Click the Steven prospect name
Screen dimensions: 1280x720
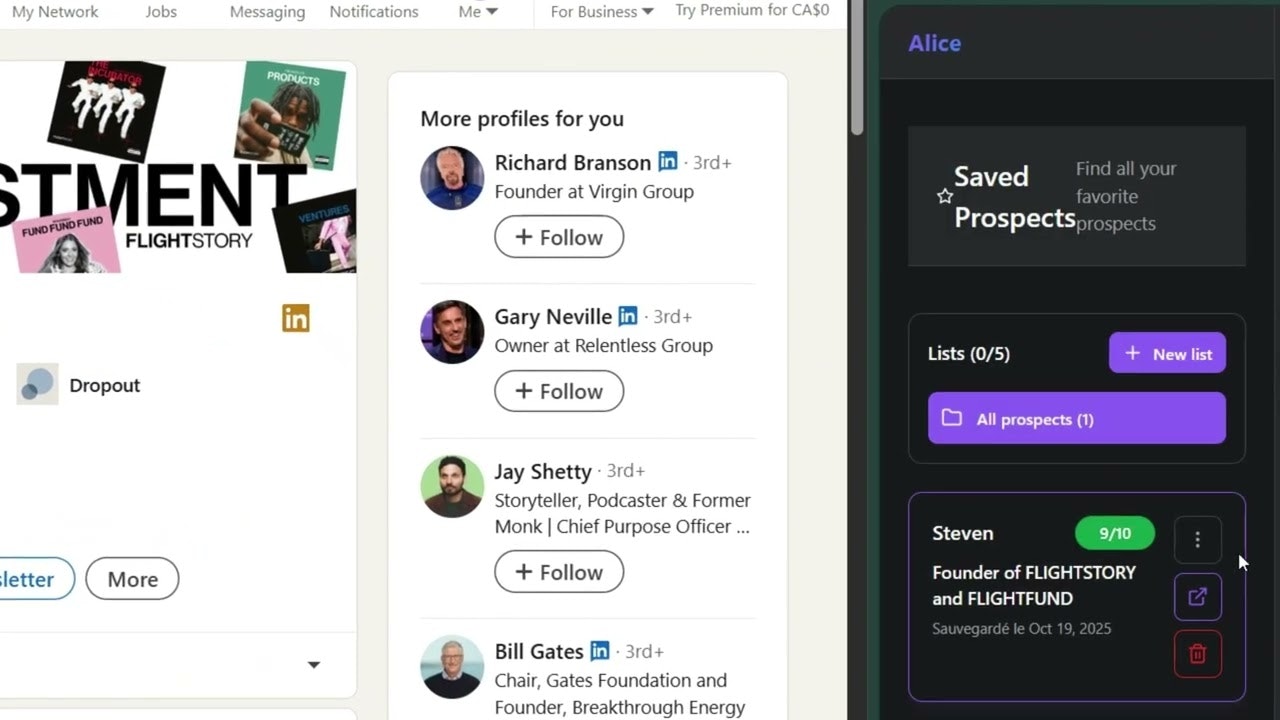click(963, 533)
